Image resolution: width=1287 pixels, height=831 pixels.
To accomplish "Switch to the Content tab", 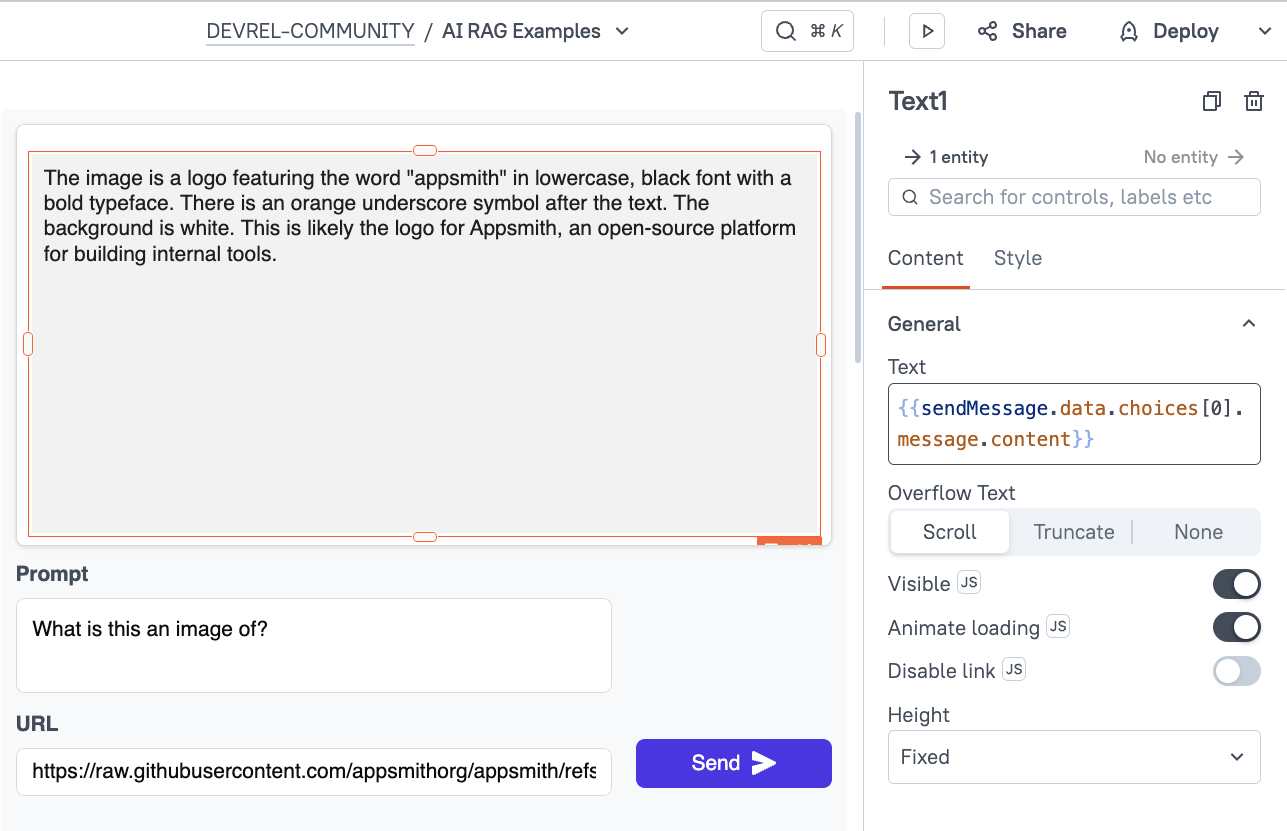I will (x=925, y=258).
